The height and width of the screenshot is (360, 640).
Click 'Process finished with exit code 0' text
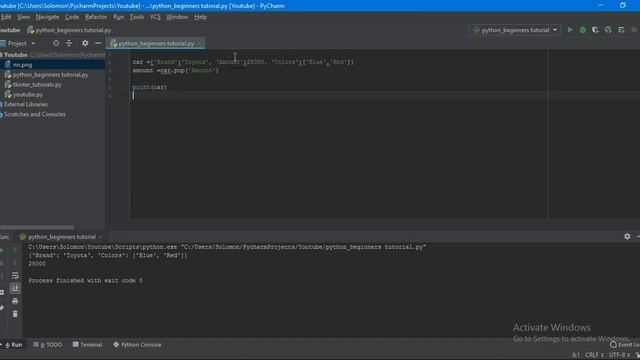tap(86, 281)
